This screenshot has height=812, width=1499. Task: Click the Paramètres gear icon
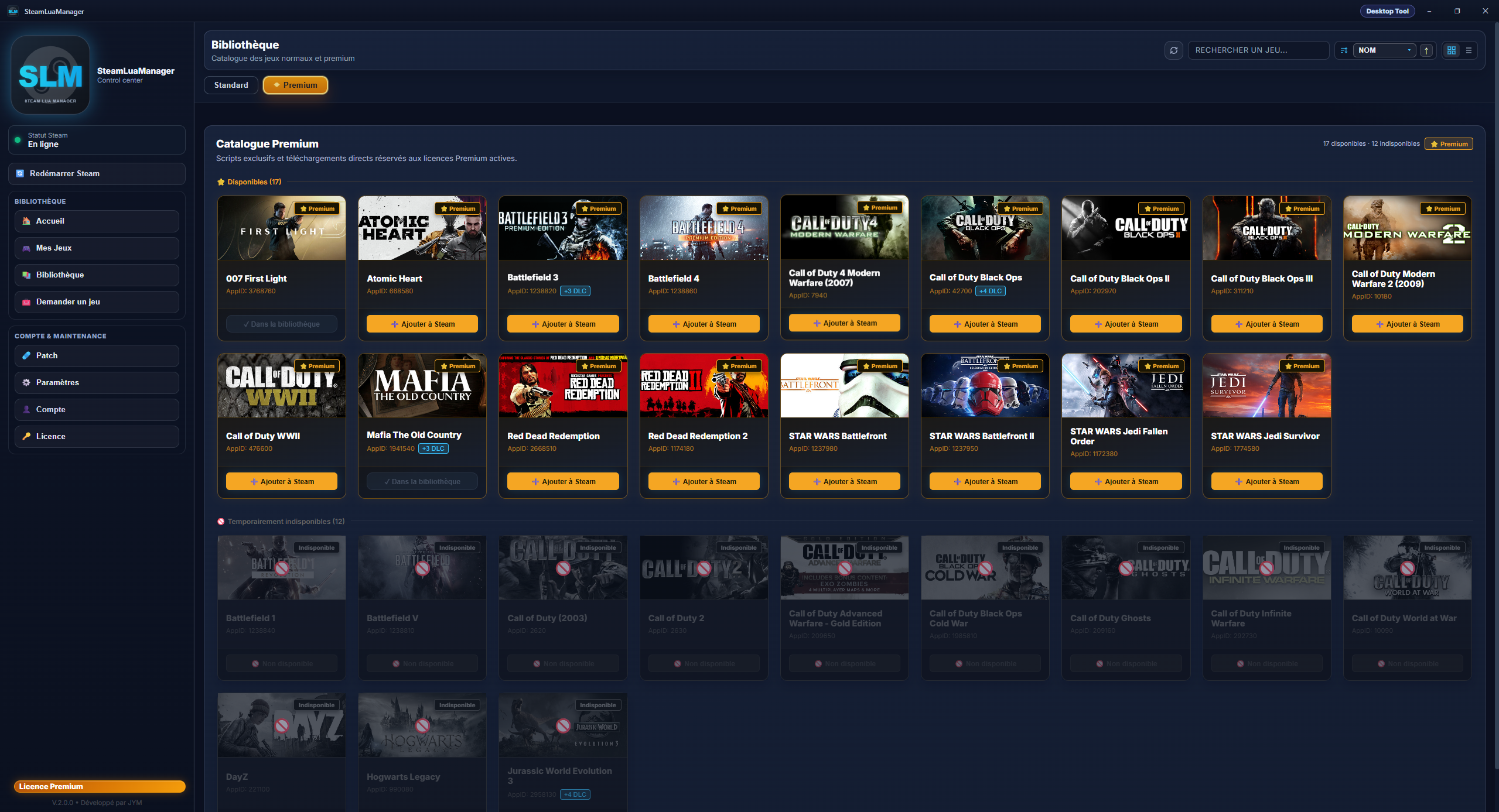pos(26,383)
